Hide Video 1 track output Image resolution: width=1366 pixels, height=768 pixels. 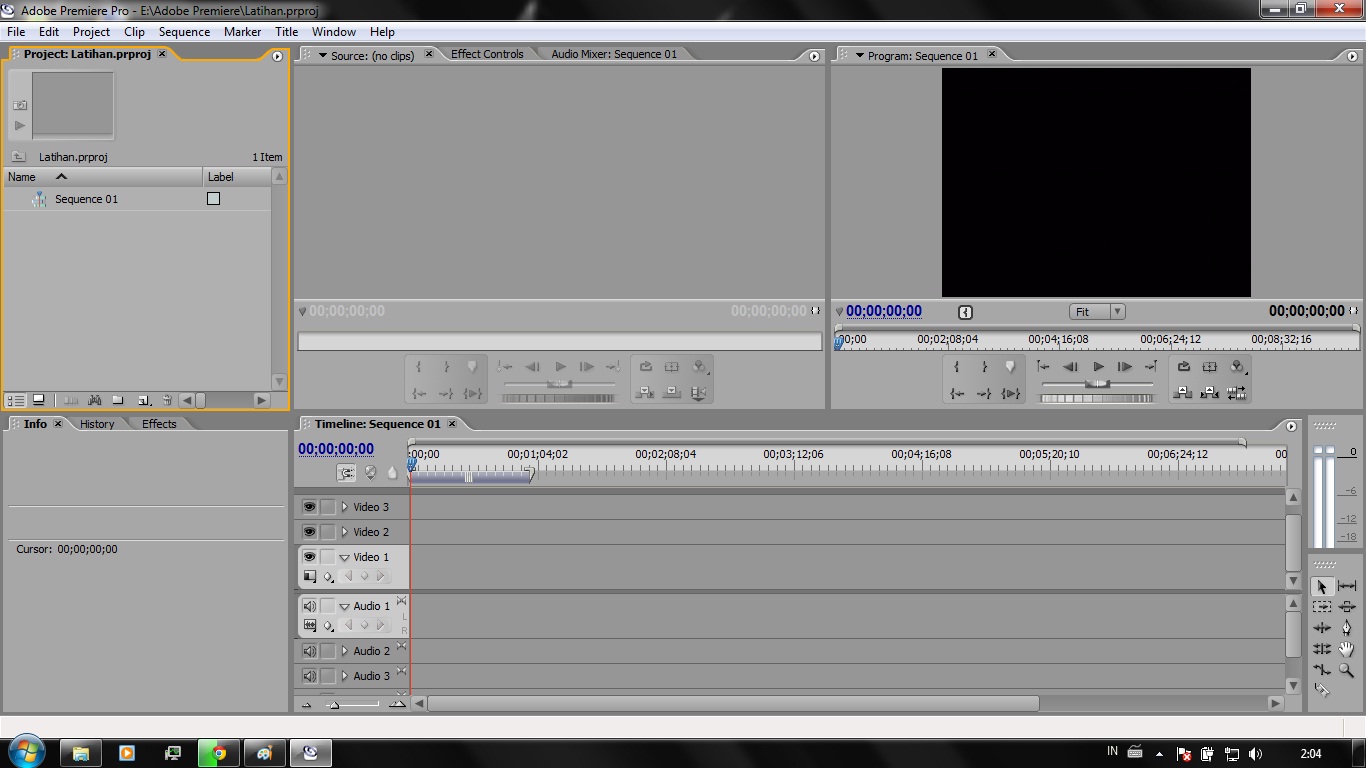coord(309,557)
